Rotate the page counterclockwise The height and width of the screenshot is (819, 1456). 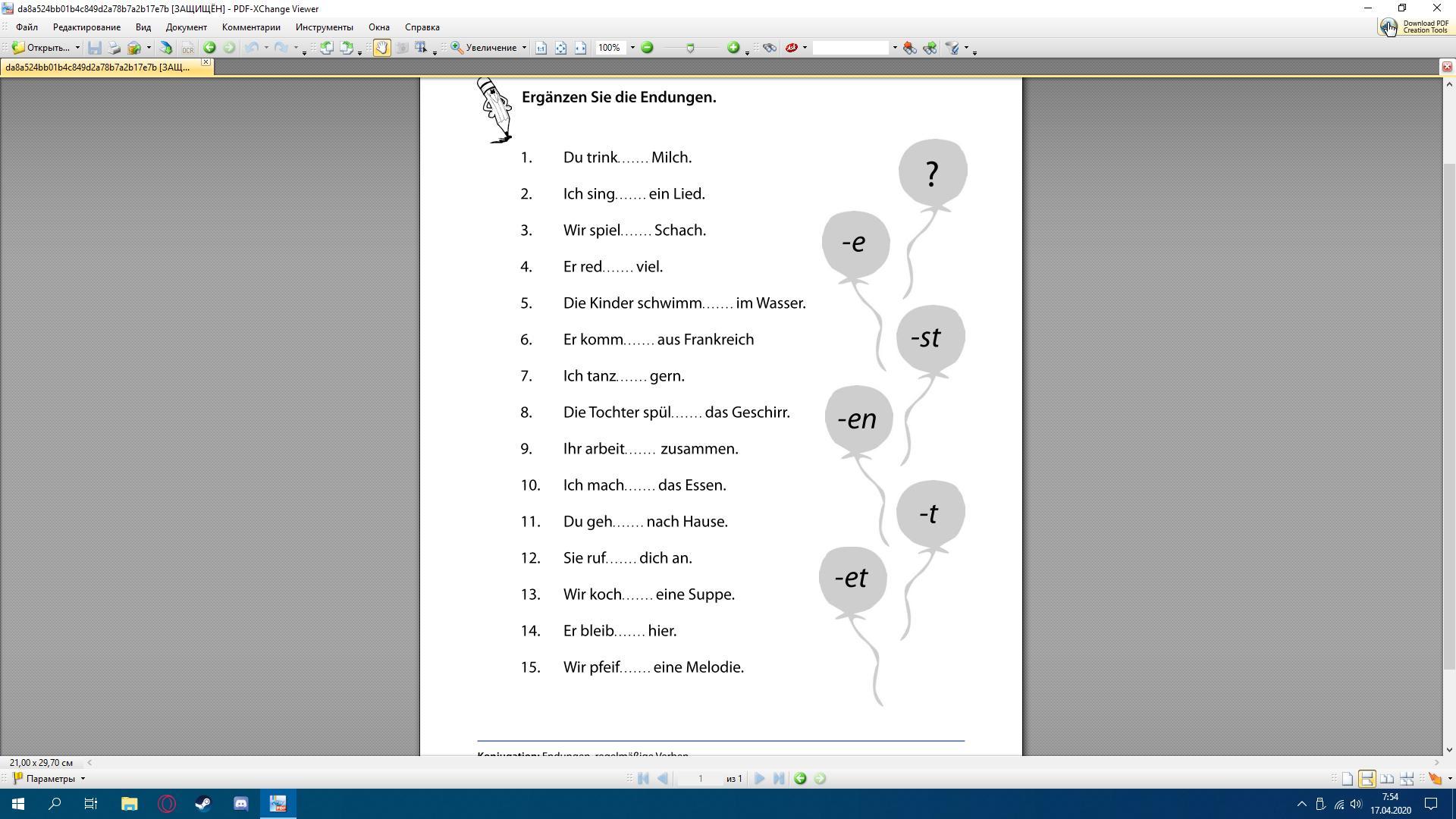tap(327, 48)
